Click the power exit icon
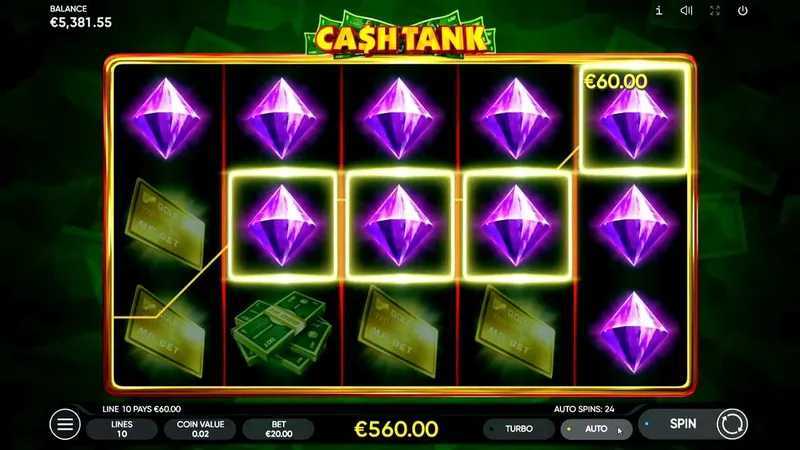Viewport: 800px width, 450px height. (x=743, y=10)
